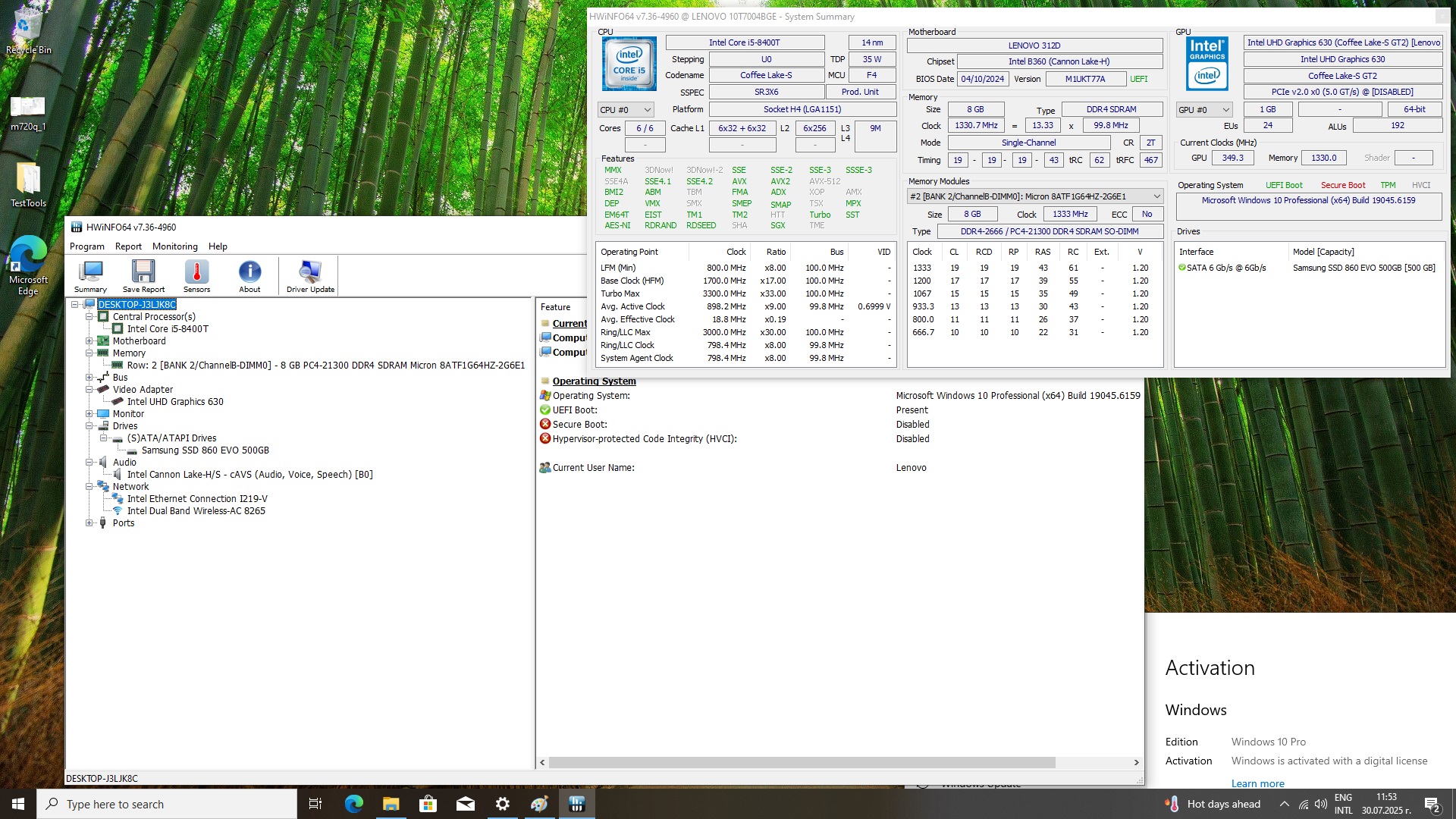Click Learn more link in Activation
This screenshot has height=819, width=1456.
tap(1257, 783)
